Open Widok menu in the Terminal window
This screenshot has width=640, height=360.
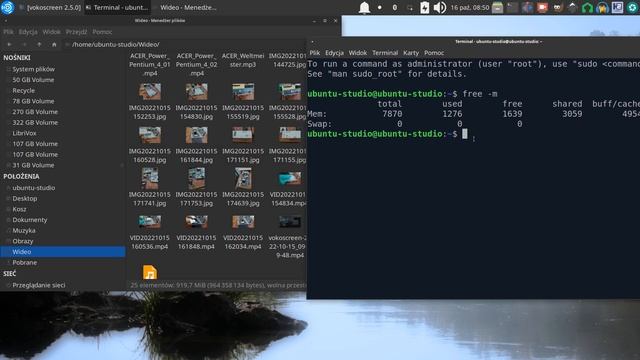[358, 53]
